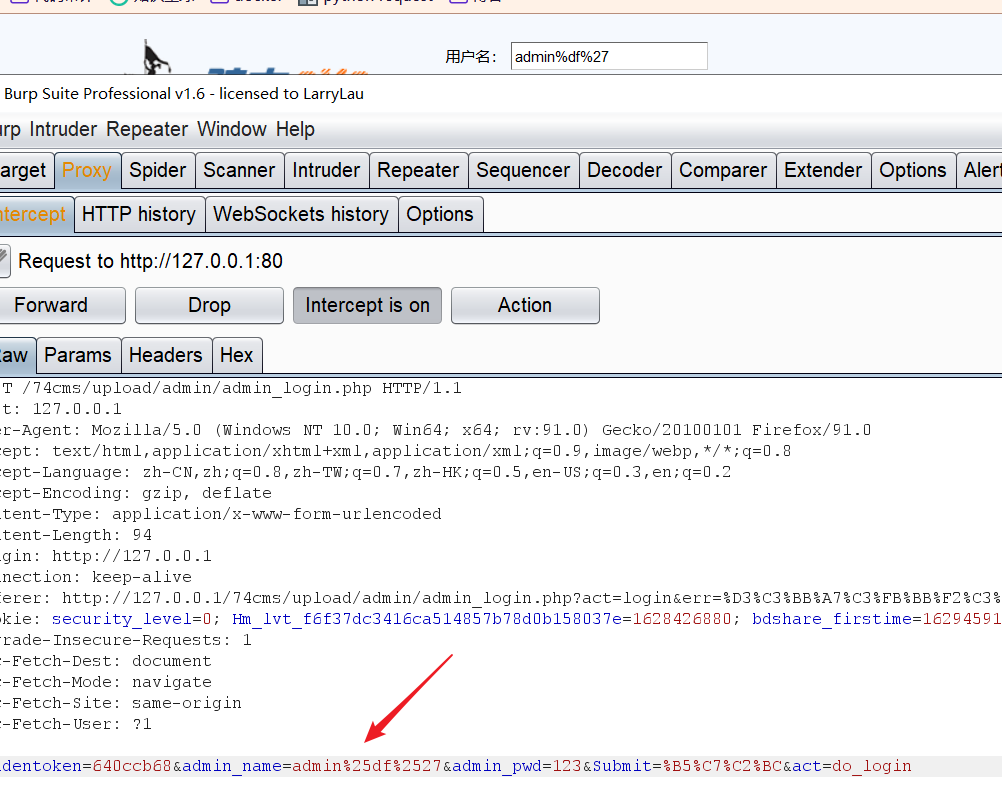
Task: Click the pencil edit icon beside Request to
Action: pos(4,261)
